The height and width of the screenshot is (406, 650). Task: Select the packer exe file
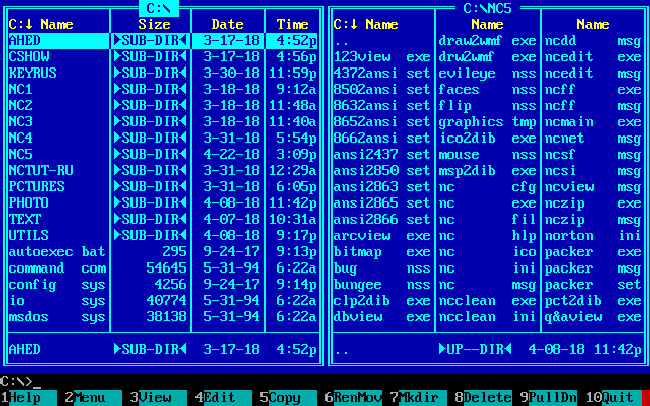[593, 252]
